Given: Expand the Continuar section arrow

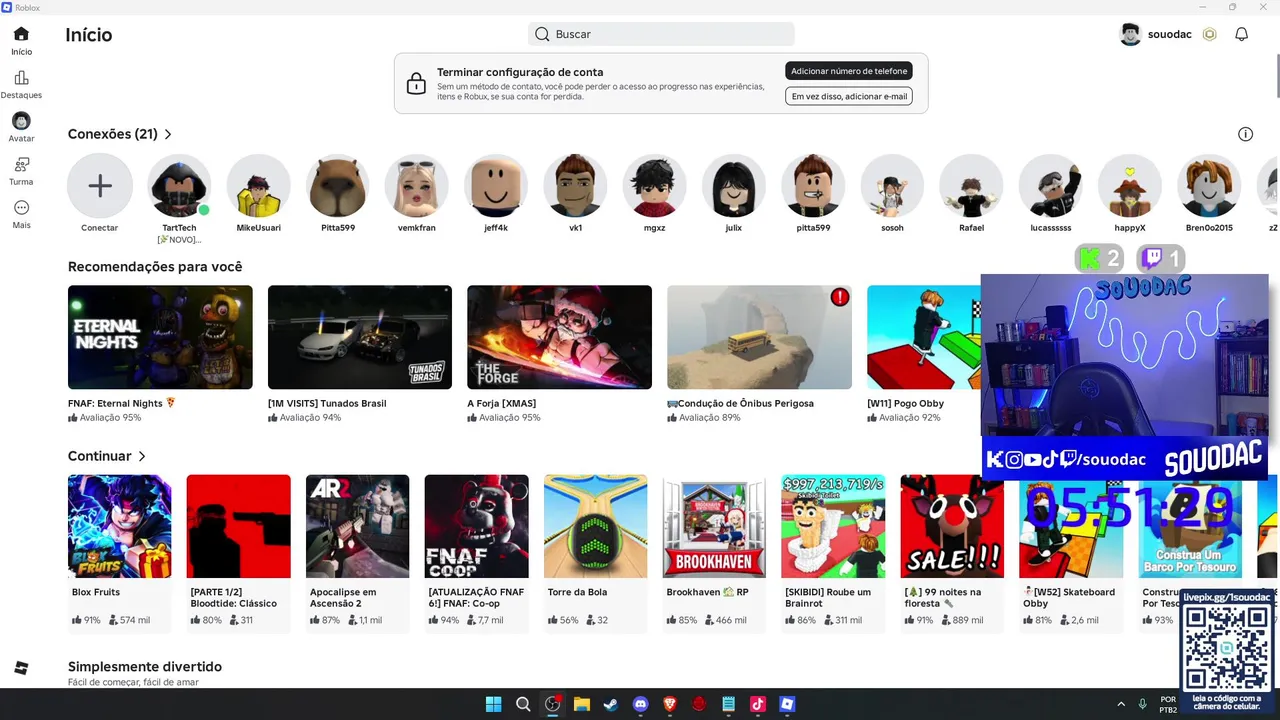Looking at the screenshot, I should [x=142, y=456].
